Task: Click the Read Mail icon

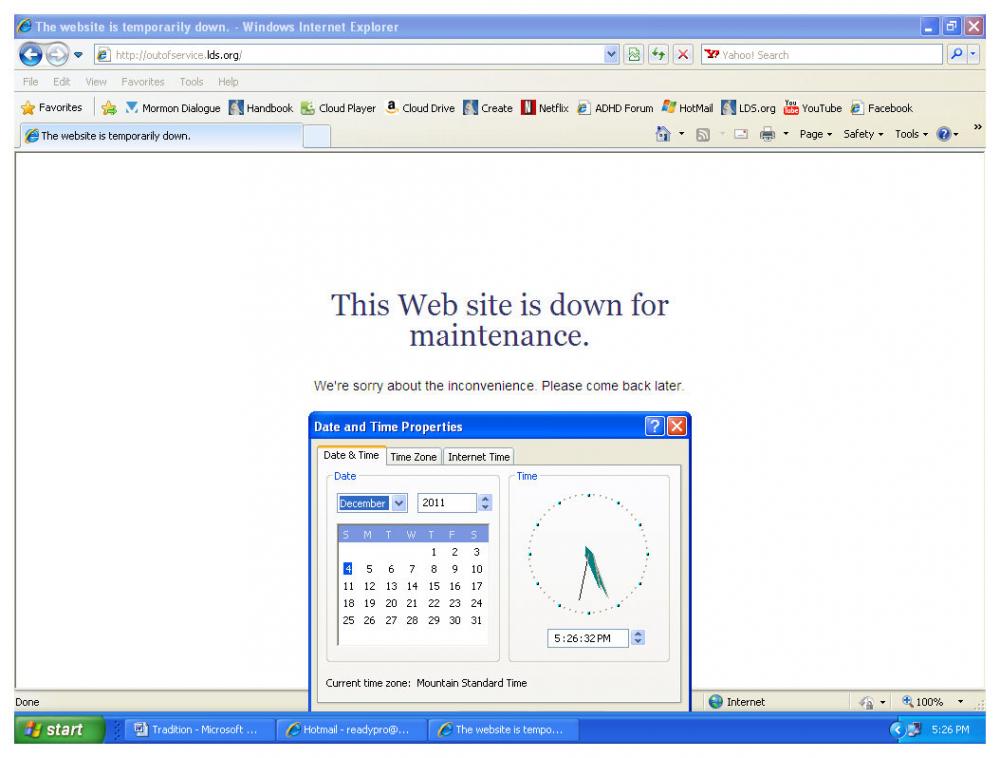Action: point(740,134)
